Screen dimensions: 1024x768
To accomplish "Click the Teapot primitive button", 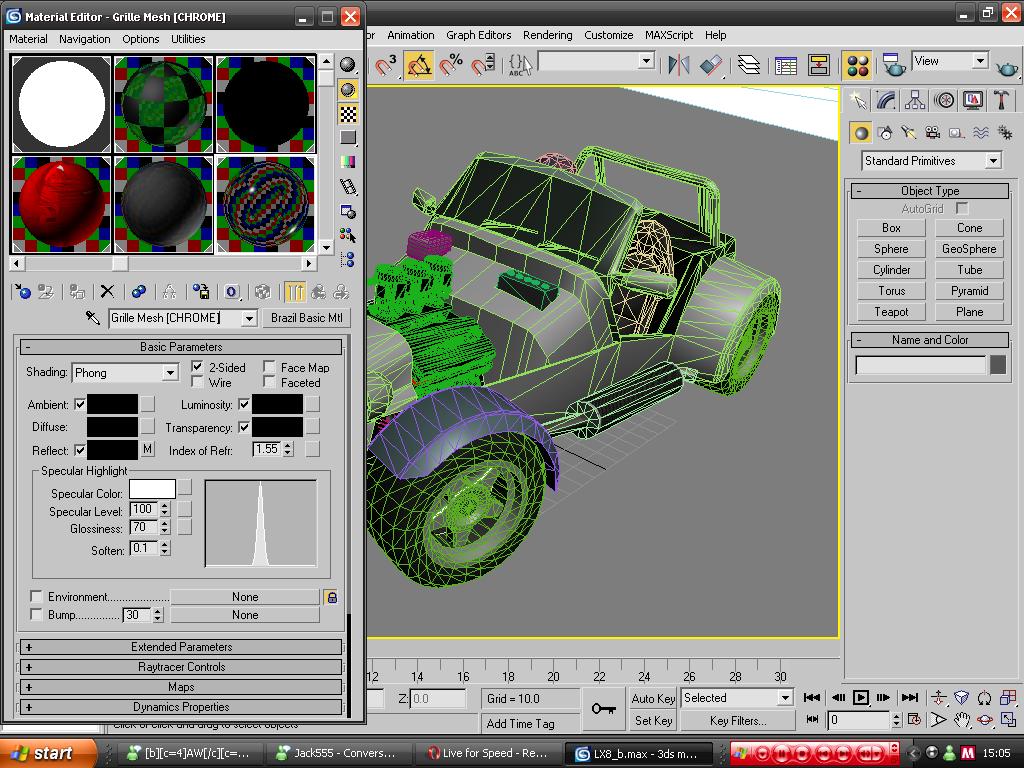I will 891,312.
